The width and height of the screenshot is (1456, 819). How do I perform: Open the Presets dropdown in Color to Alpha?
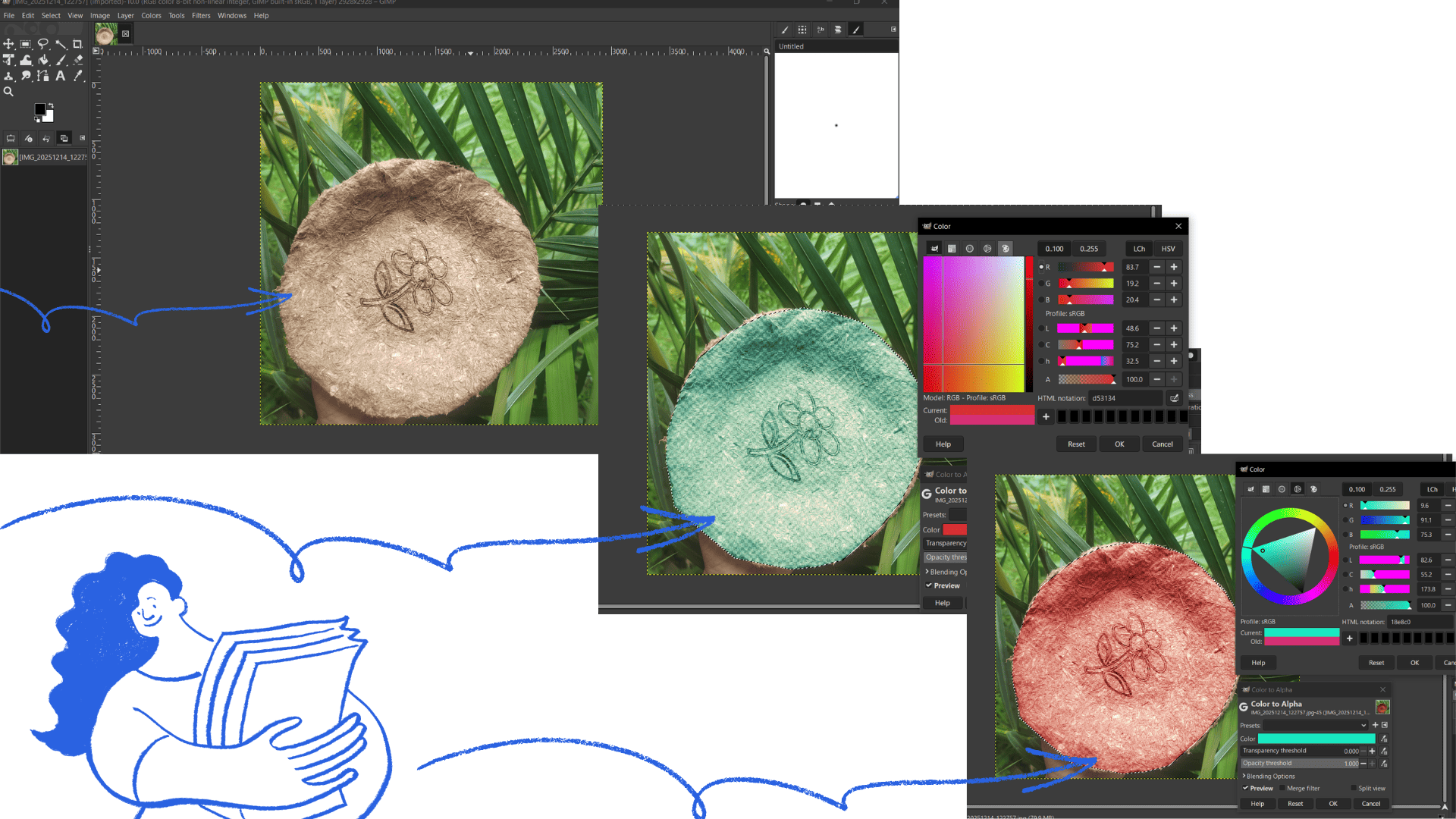pyautogui.click(x=1315, y=726)
